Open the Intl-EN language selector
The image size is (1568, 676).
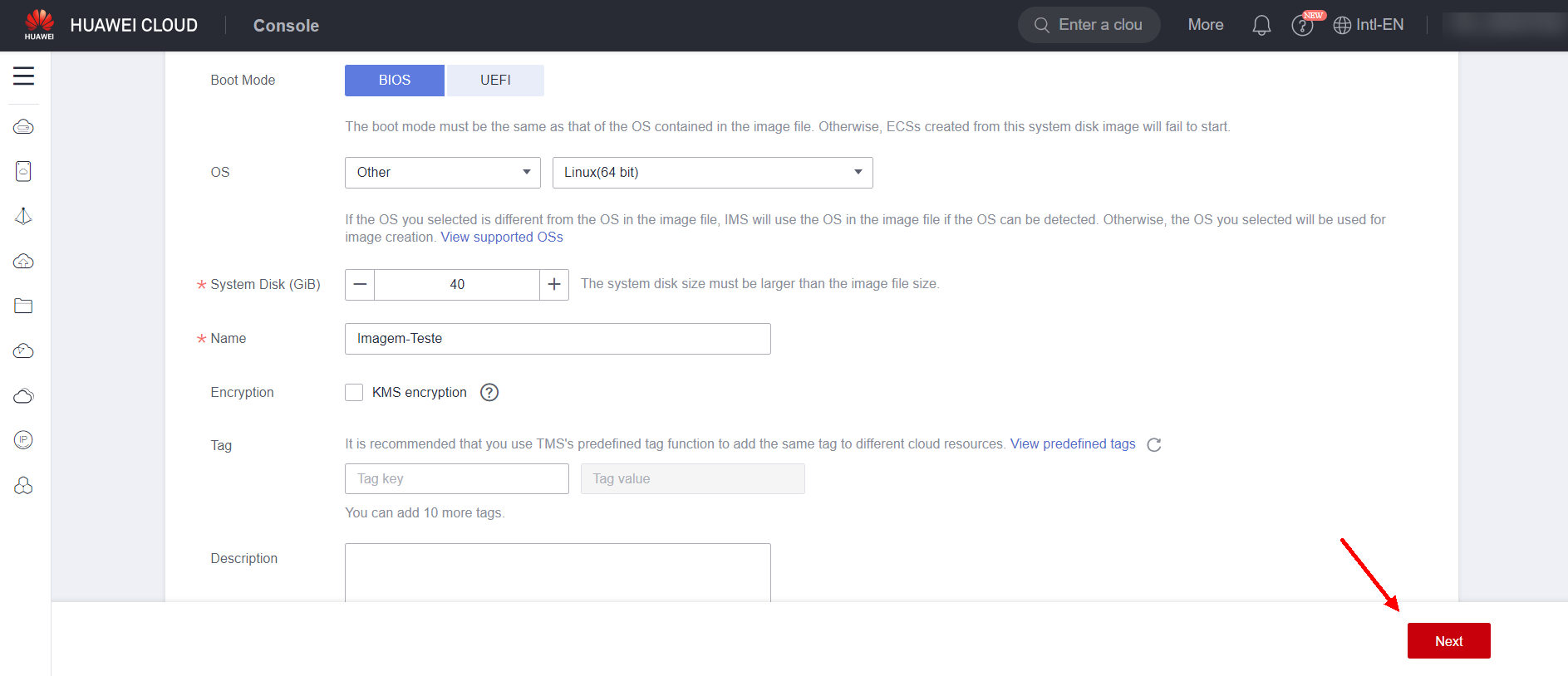pyautogui.click(x=1369, y=25)
